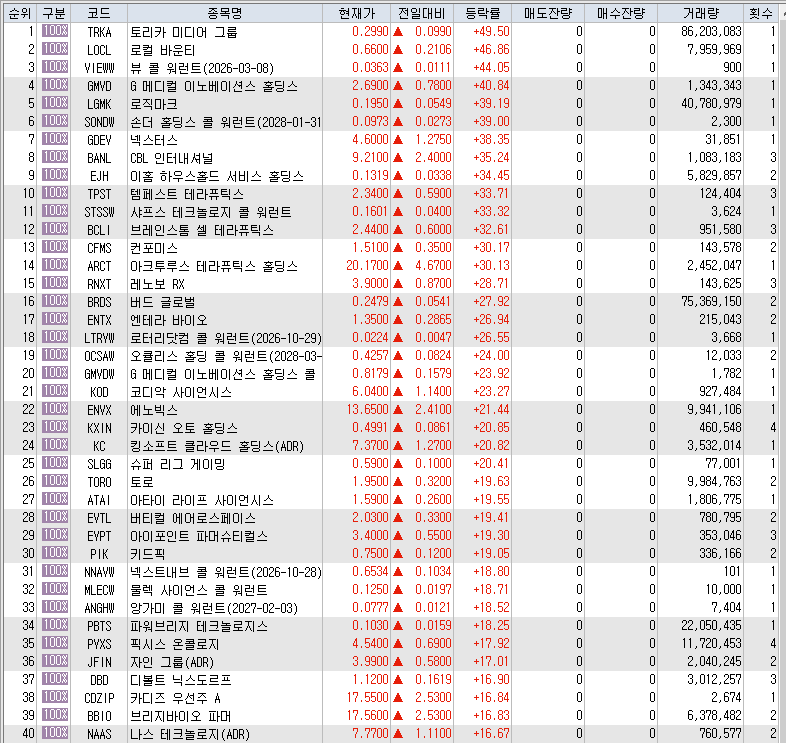Click the up-arrow icon in BCLI row
The width and height of the screenshot is (786, 743).
tap(398, 230)
